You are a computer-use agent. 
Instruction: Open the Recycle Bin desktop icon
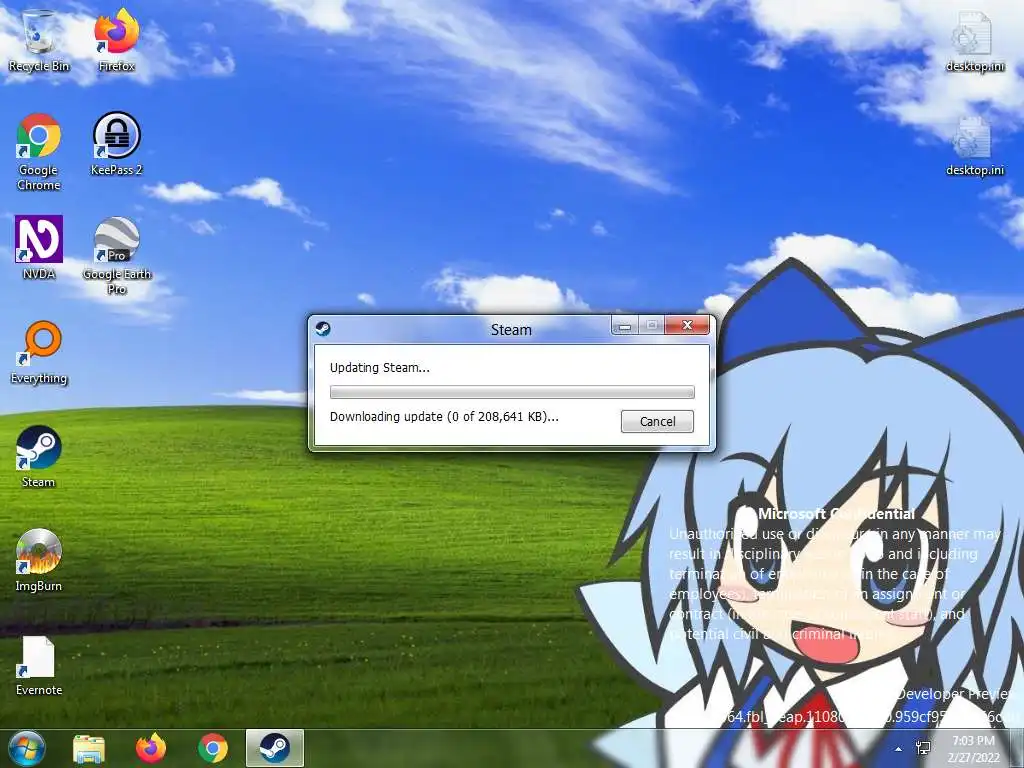39,40
